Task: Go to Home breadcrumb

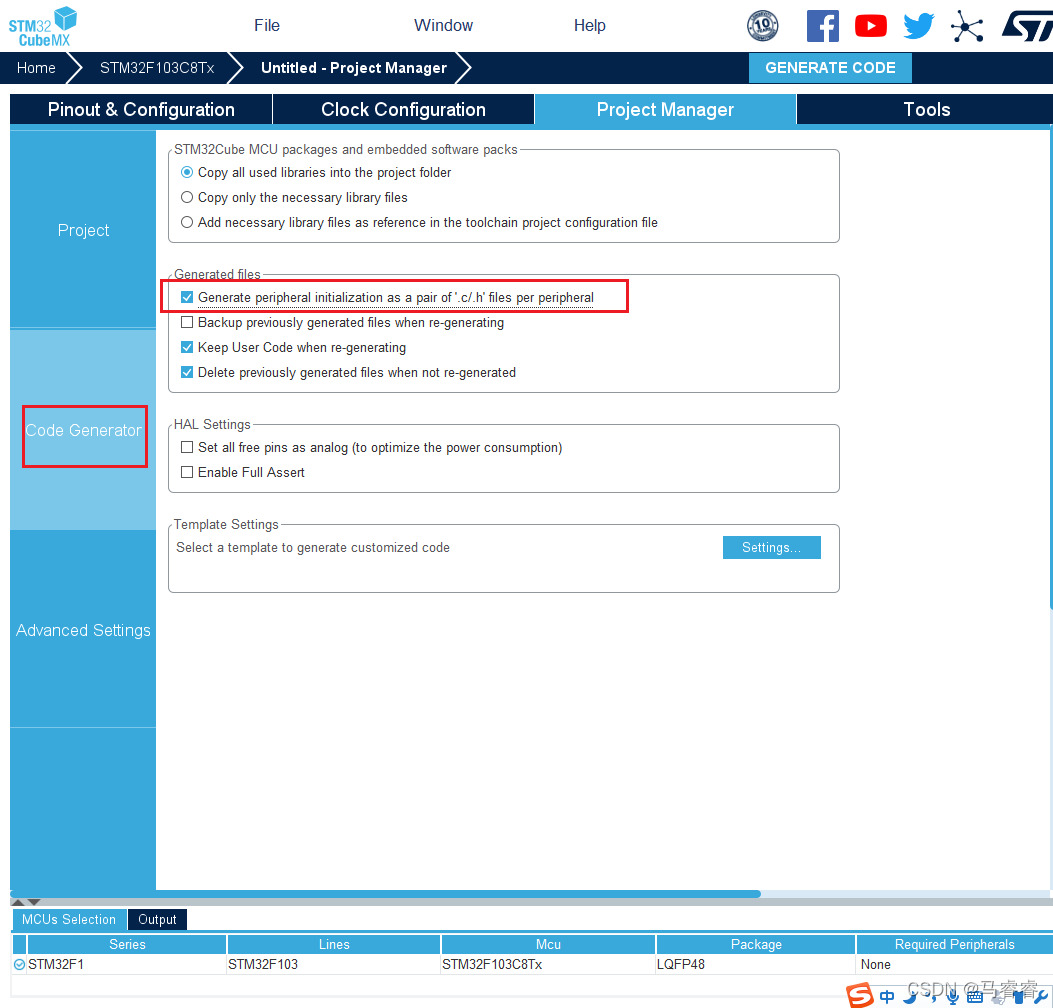Action: [36, 68]
